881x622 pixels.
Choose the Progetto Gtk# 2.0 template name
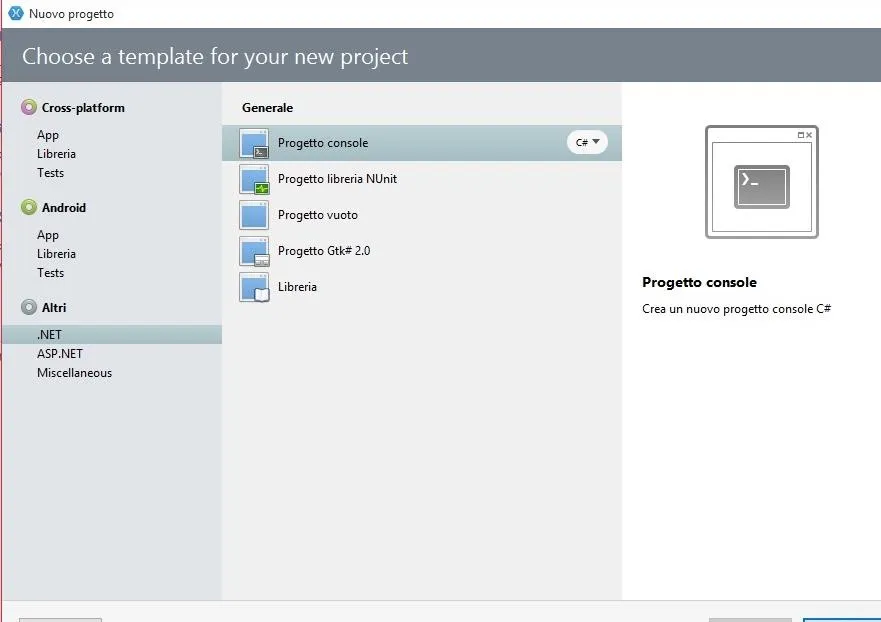pos(324,251)
